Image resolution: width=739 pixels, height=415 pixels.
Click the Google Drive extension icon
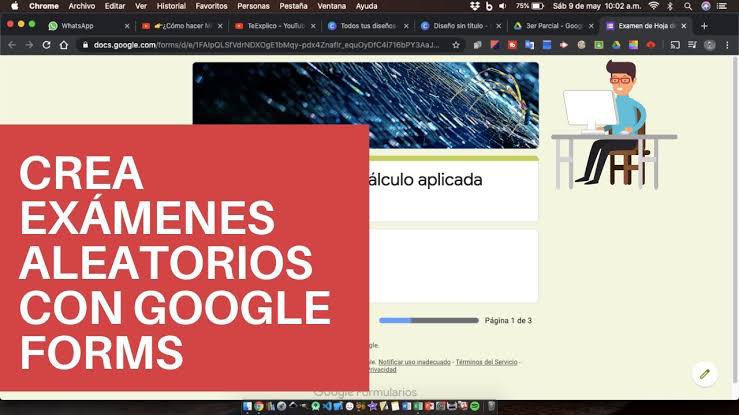(x=616, y=45)
